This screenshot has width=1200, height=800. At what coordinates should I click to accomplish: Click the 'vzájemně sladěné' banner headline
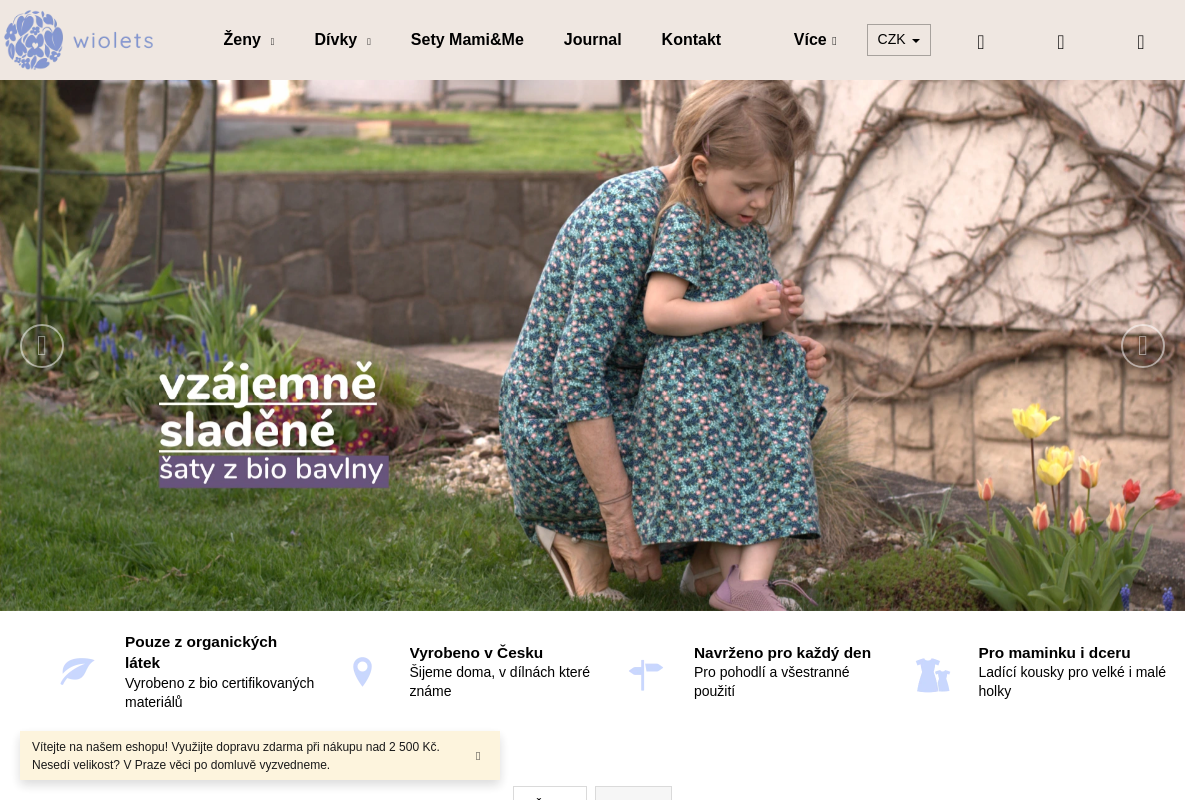[268, 407]
